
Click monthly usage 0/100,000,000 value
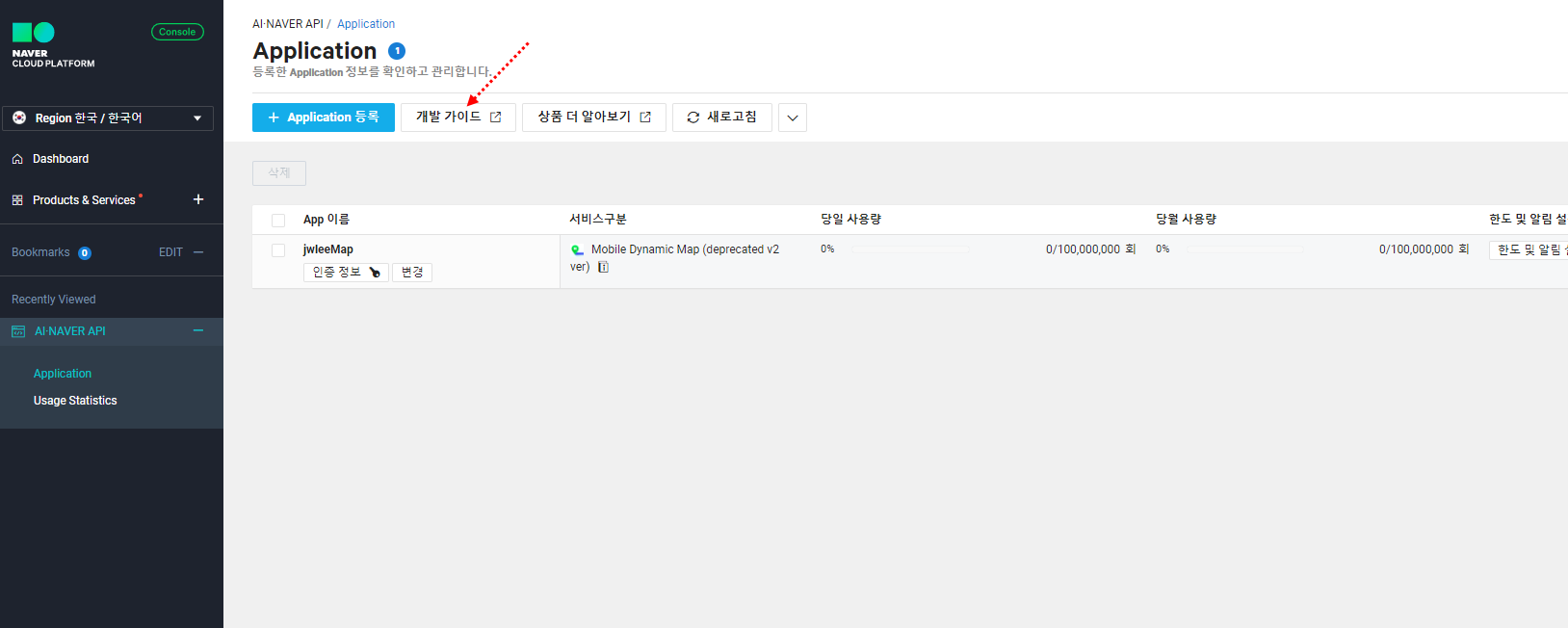[1424, 249]
